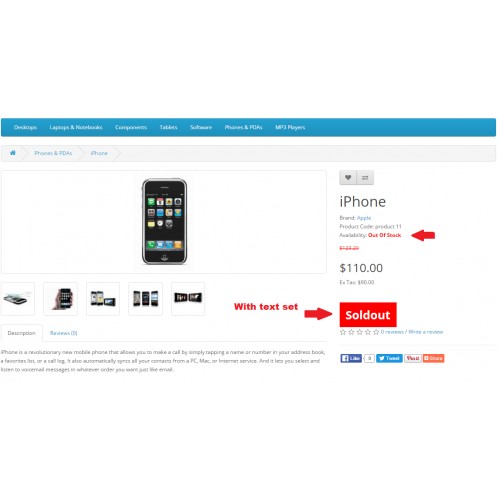Switch to the Reviews (0) tab
The image size is (500, 500).
point(63,333)
